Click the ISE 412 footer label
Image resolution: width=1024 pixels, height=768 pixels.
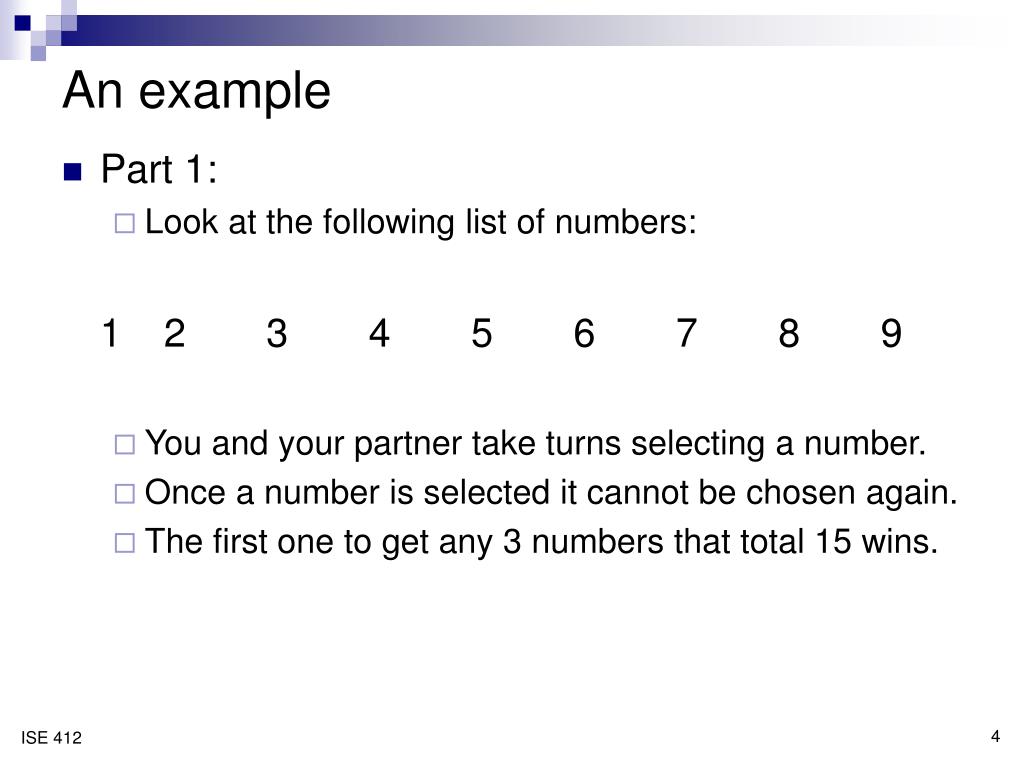[51, 738]
